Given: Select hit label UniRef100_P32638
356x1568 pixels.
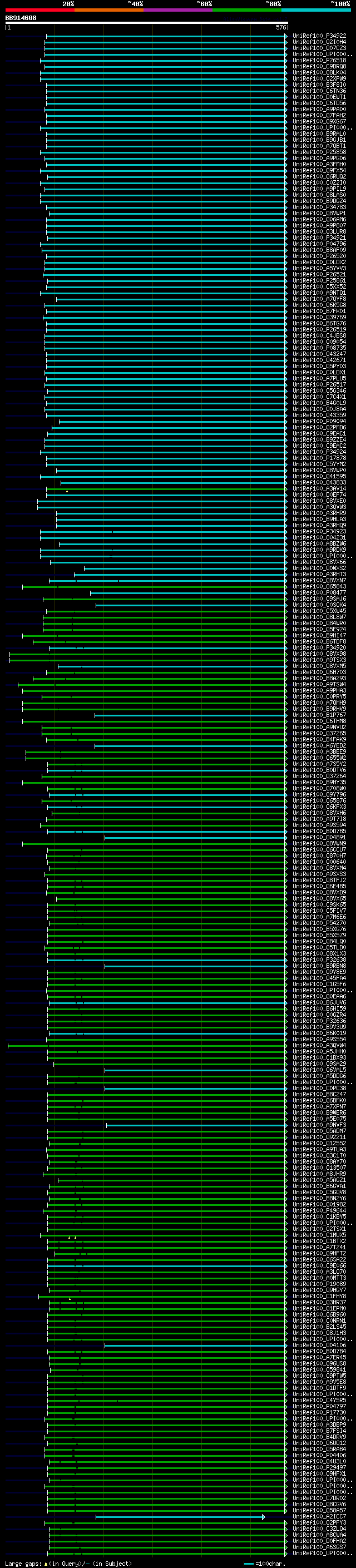Looking at the screenshot, I should click(x=319, y=960).
